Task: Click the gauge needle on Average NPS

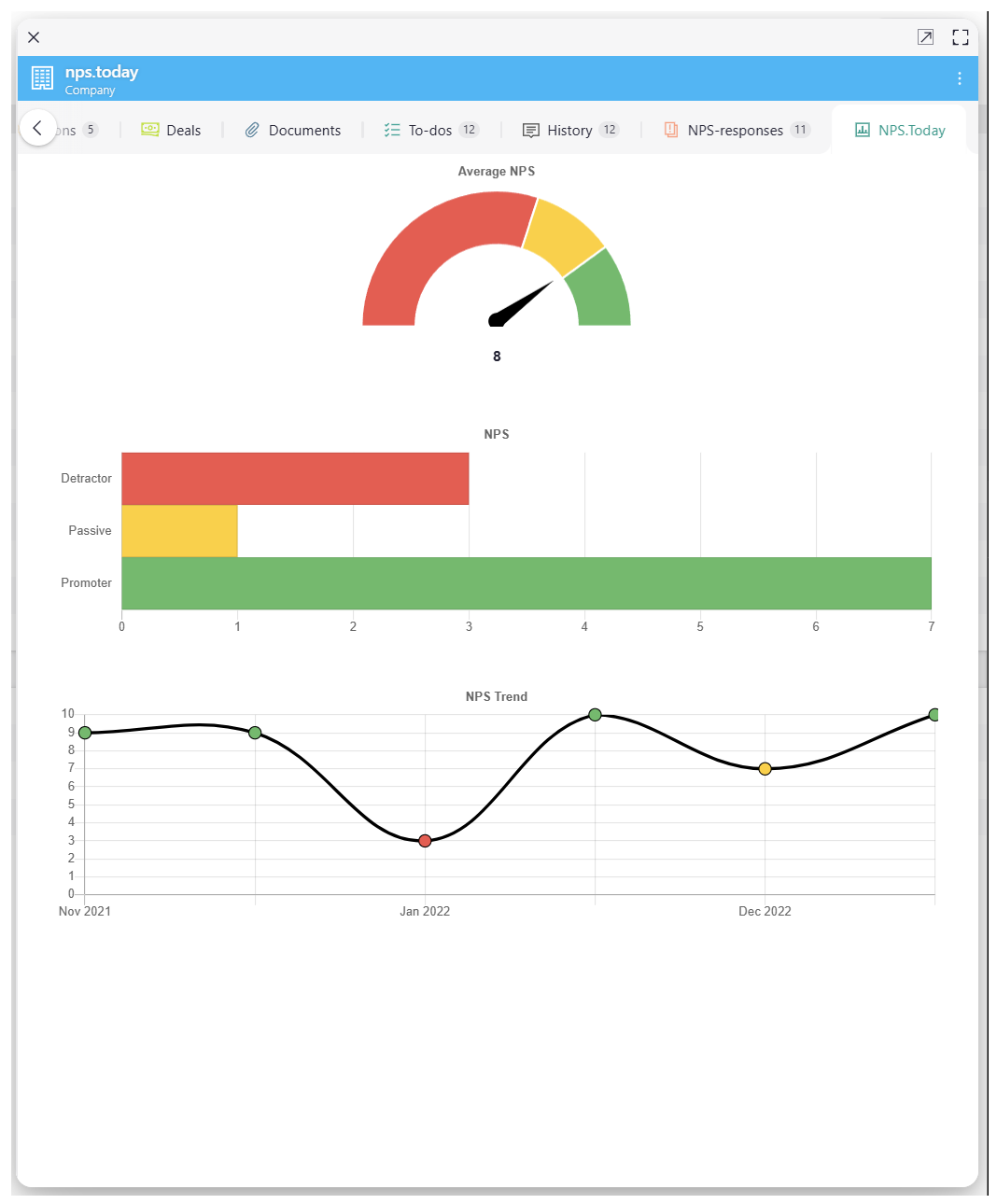Action: tap(521, 302)
